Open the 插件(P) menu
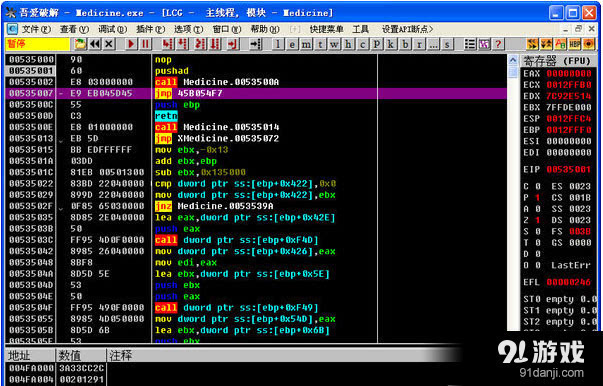This screenshot has height=386, width=603. 150,29
